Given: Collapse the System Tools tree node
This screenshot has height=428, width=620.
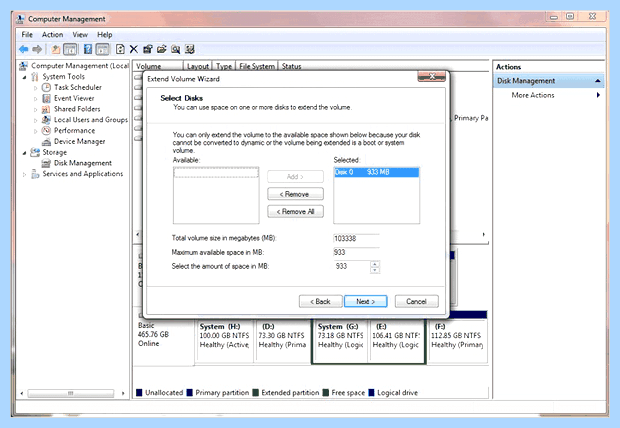Looking at the screenshot, I should tap(25, 77).
